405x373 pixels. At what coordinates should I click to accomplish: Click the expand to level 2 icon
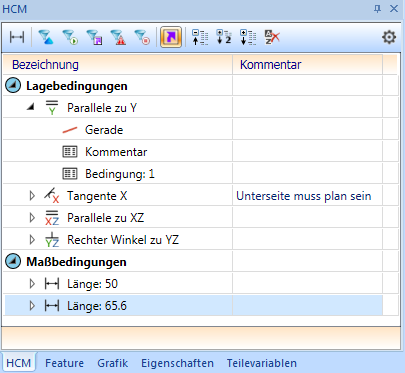tap(224, 37)
